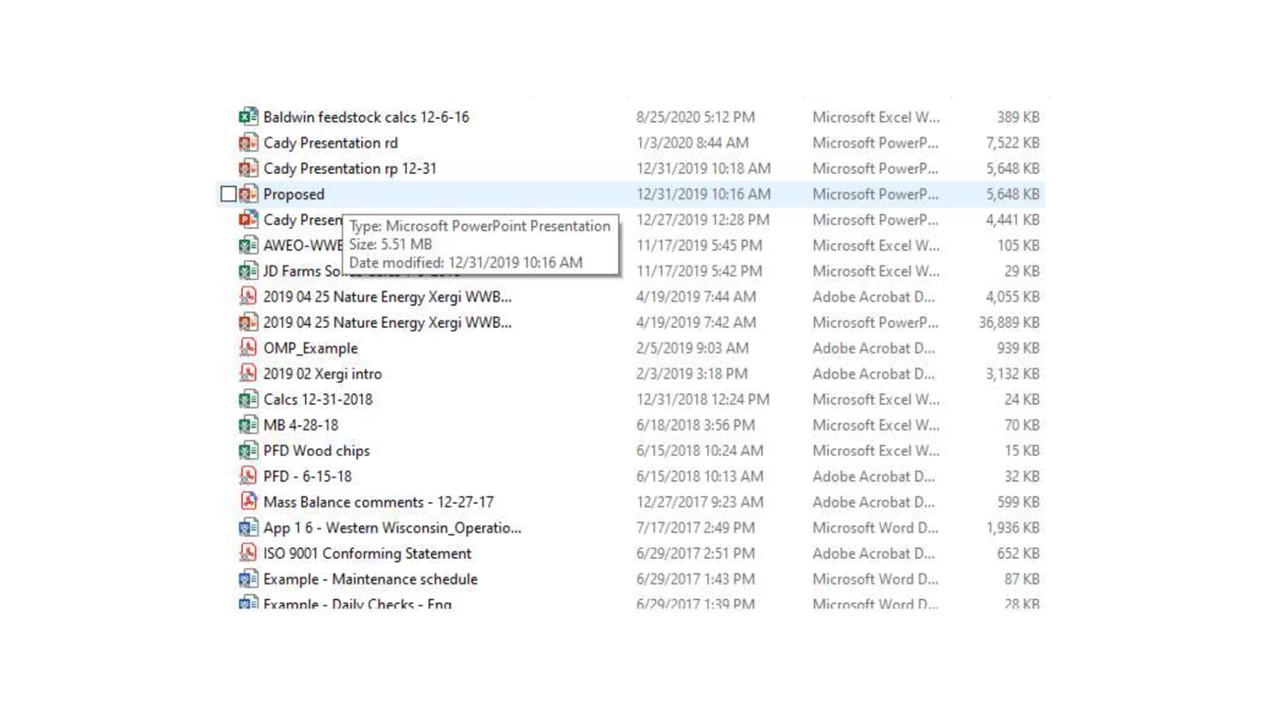Click the size value 3,132 KB
Viewport: 1280px width, 720px height.
click(1013, 373)
